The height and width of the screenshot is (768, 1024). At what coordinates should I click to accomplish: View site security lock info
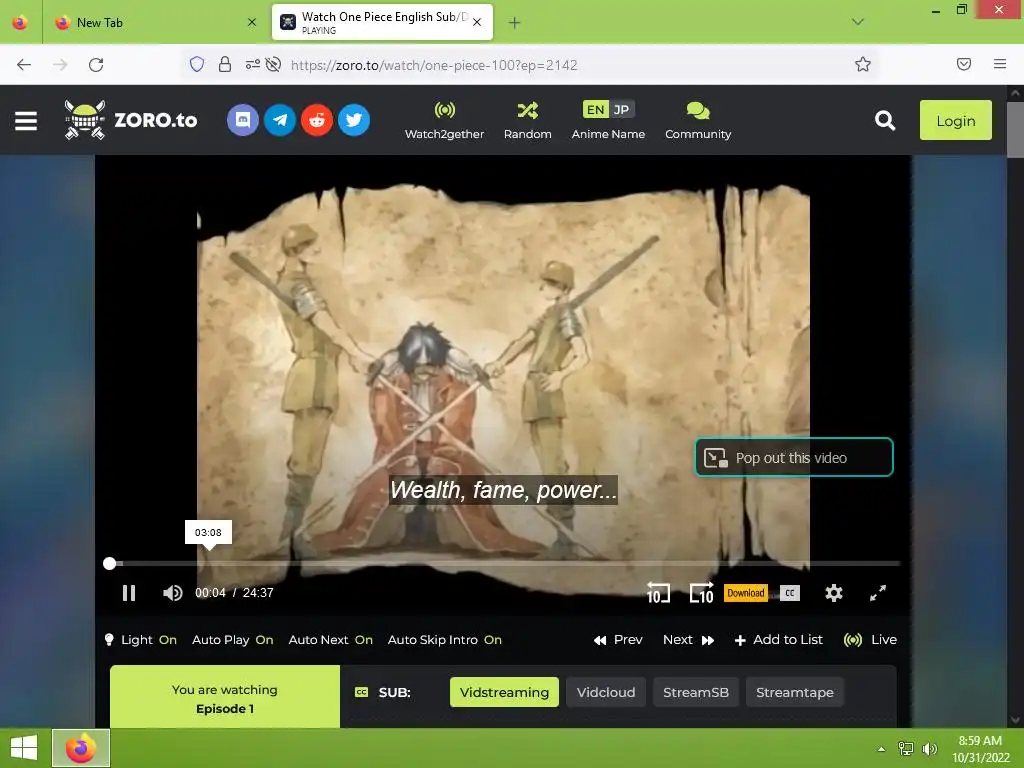(x=225, y=64)
